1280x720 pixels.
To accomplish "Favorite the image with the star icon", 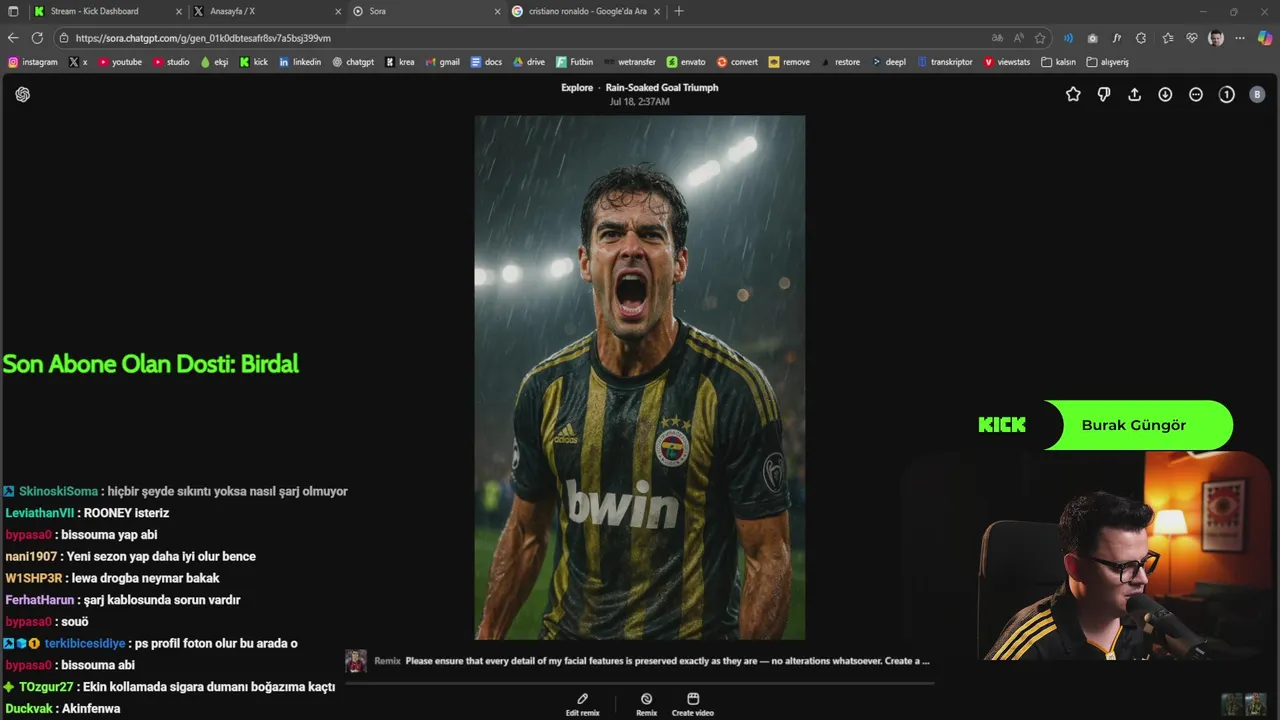I will [x=1073, y=94].
